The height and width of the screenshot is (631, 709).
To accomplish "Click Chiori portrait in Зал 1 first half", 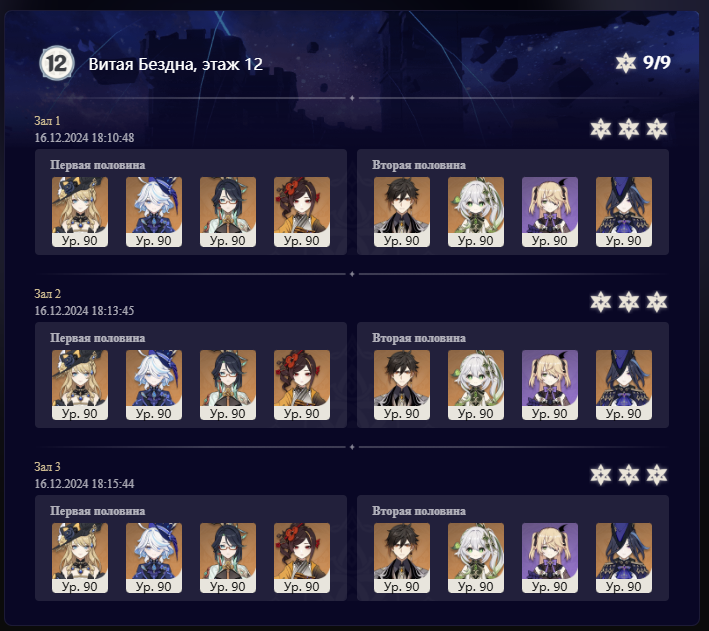I will (x=302, y=212).
